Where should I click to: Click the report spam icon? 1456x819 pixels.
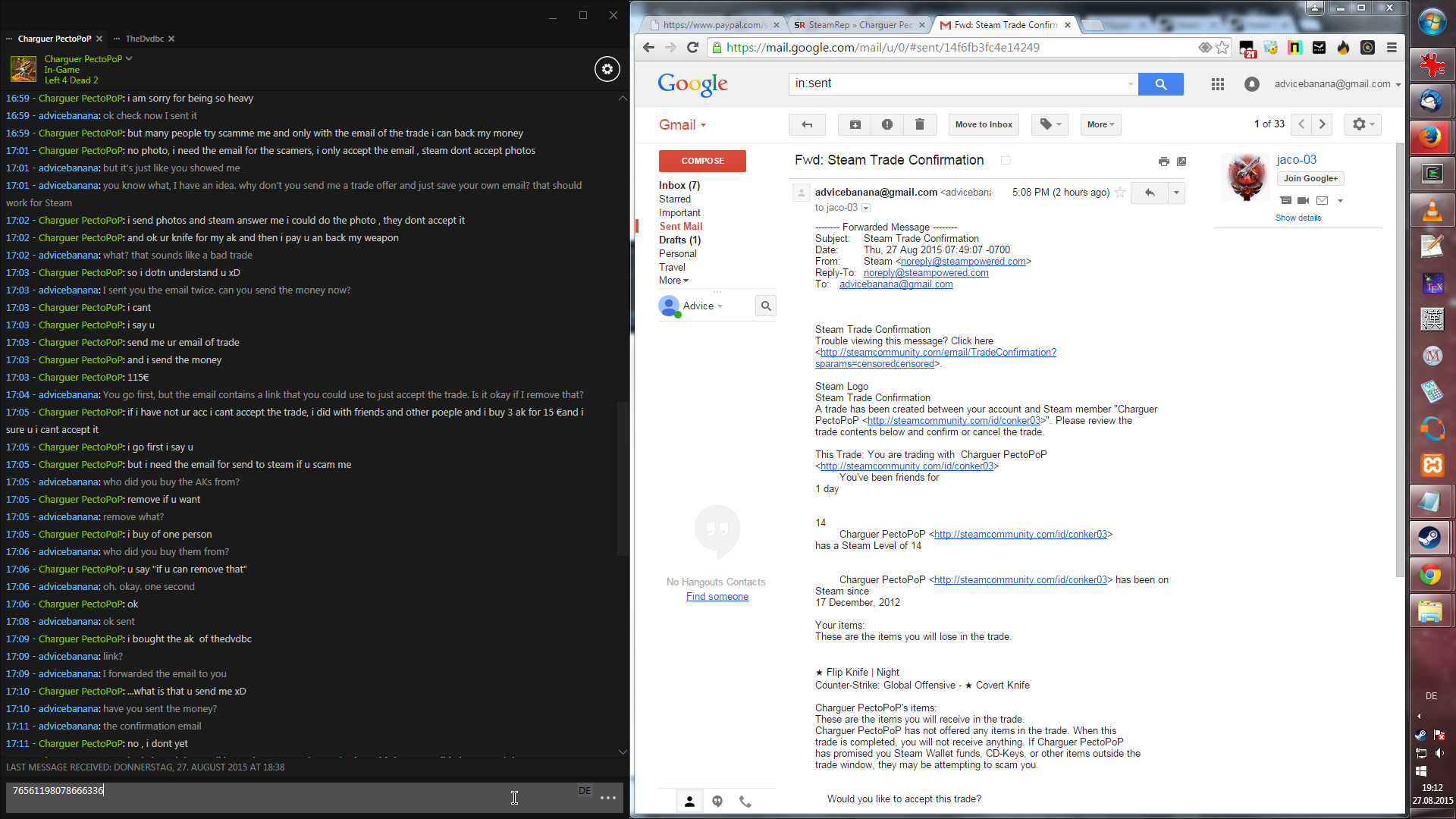point(887,124)
